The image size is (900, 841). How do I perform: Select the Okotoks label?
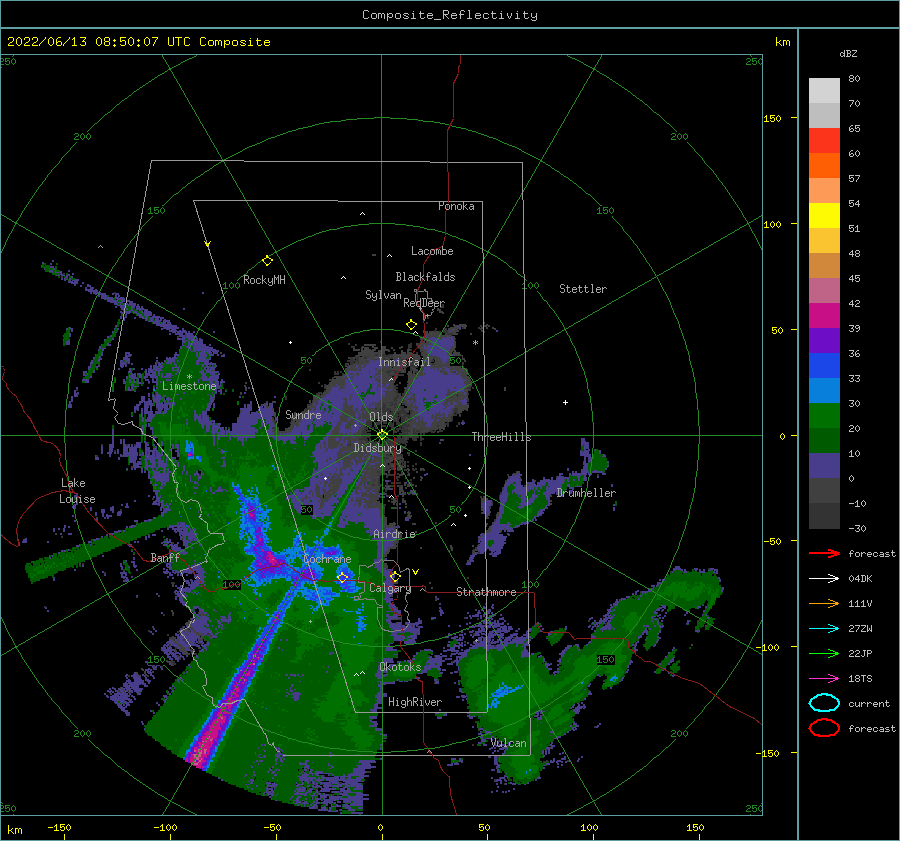point(399,667)
